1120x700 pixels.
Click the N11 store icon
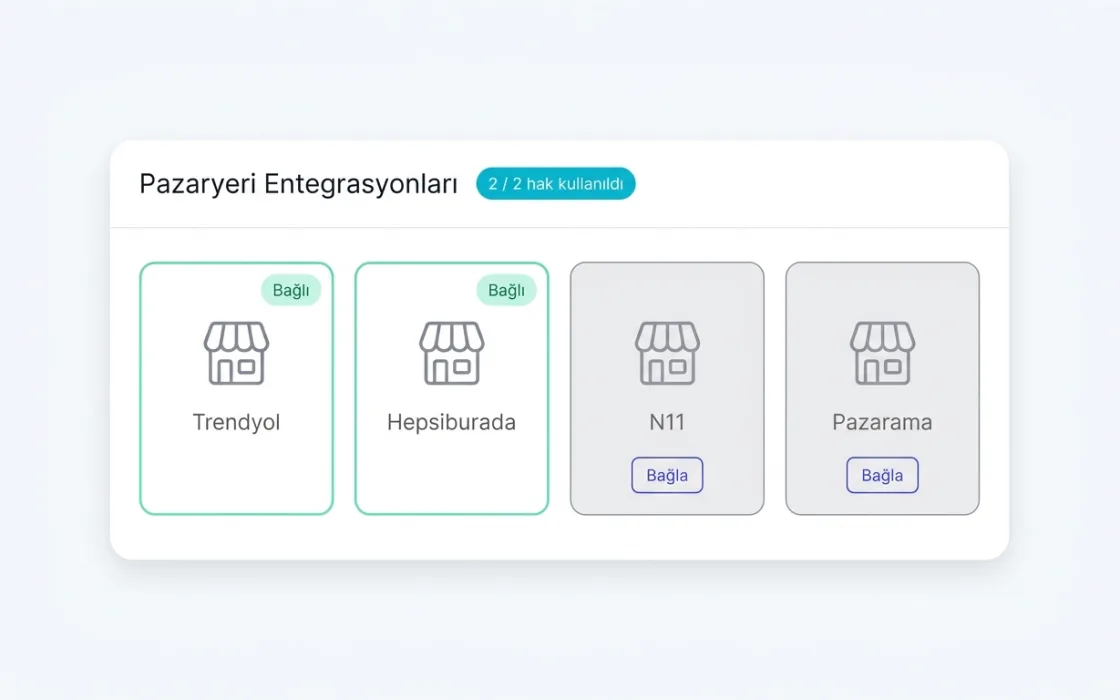667,353
